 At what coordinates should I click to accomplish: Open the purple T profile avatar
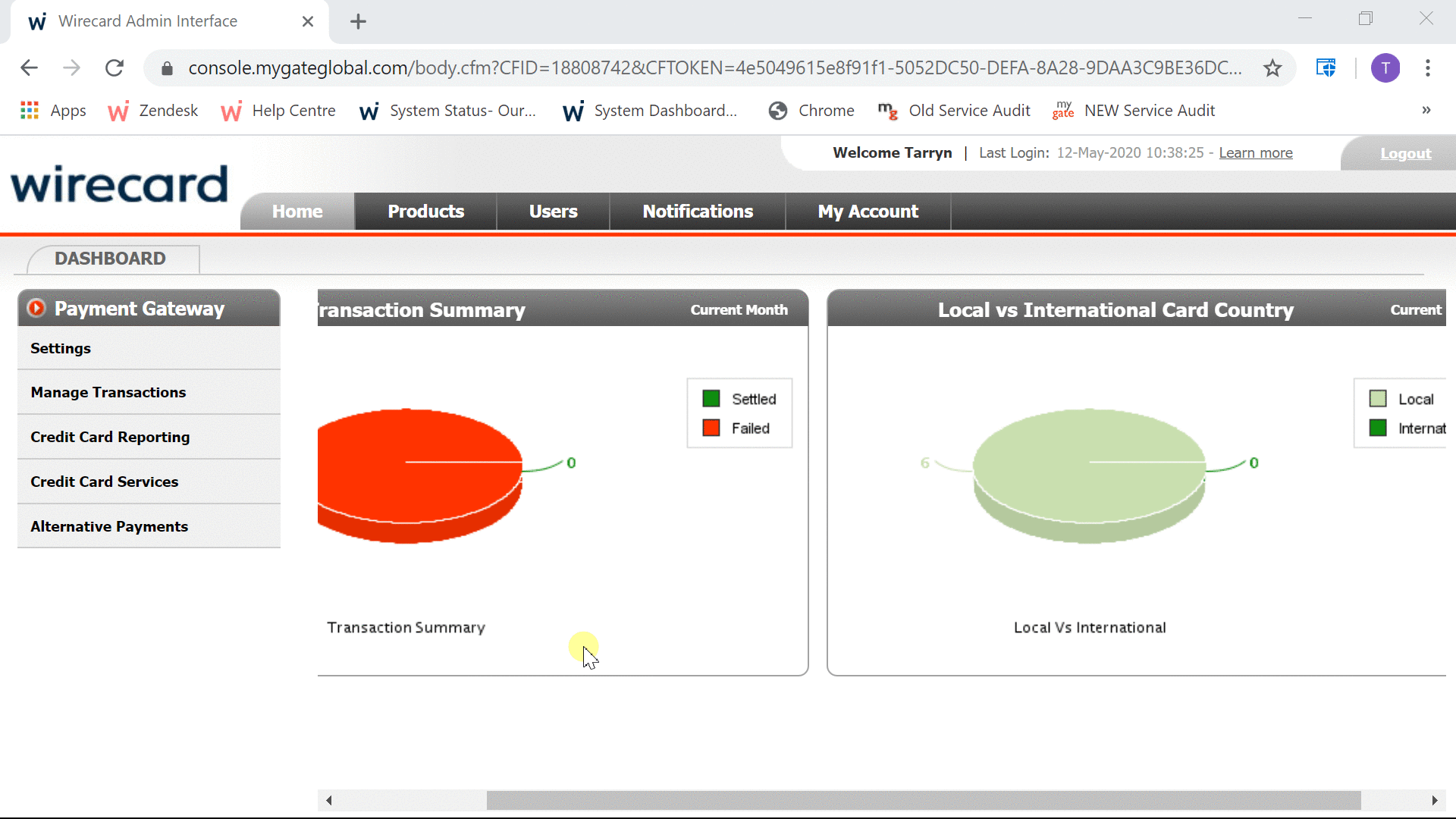coord(1385,68)
